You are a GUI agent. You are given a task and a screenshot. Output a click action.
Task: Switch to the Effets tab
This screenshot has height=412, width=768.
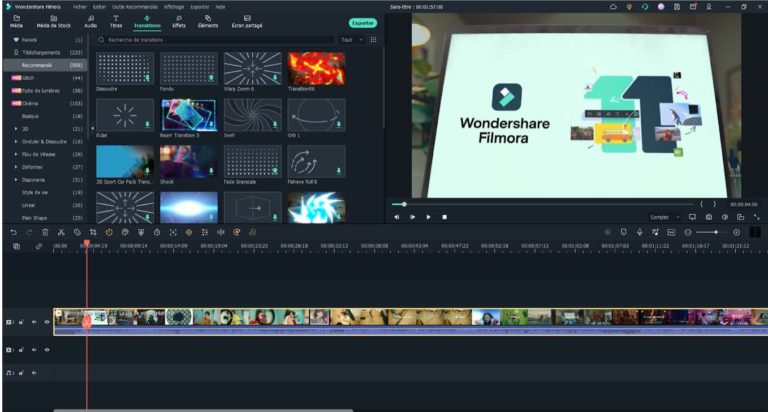click(x=179, y=22)
